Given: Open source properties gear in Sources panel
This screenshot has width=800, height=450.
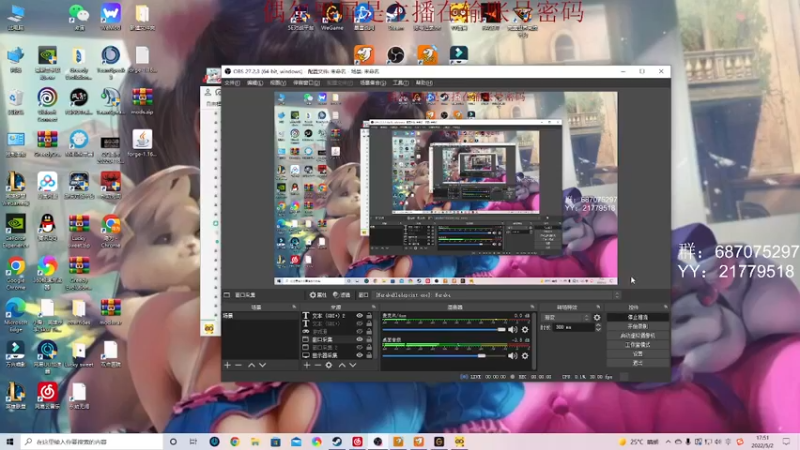Looking at the screenshot, I should tap(329, 365).
